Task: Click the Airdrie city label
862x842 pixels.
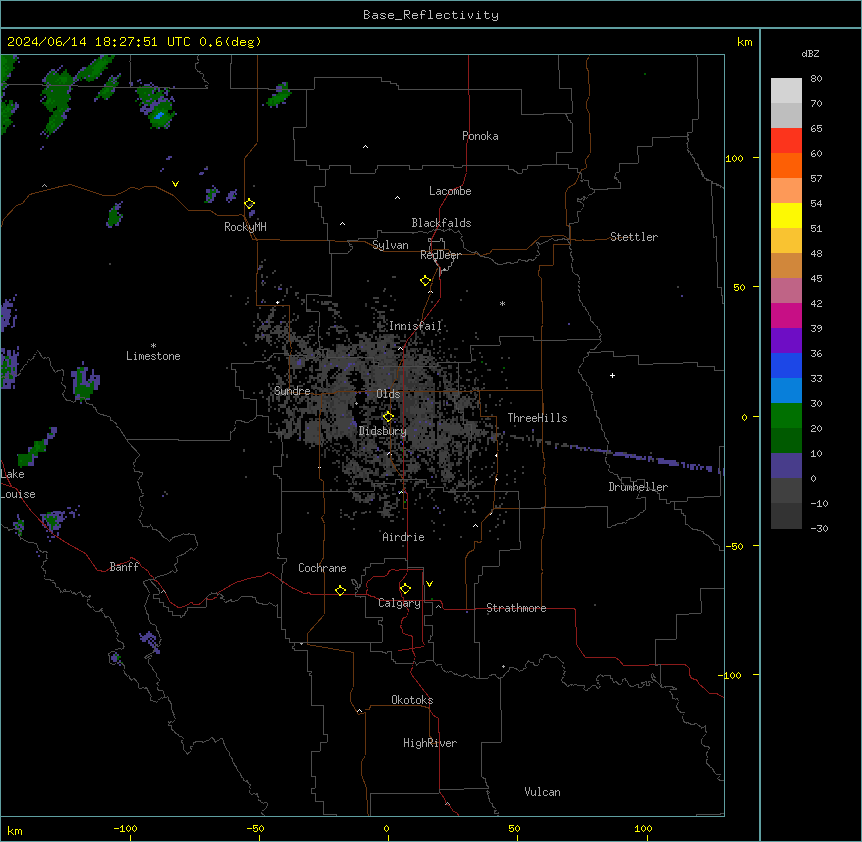Action: 403,537
